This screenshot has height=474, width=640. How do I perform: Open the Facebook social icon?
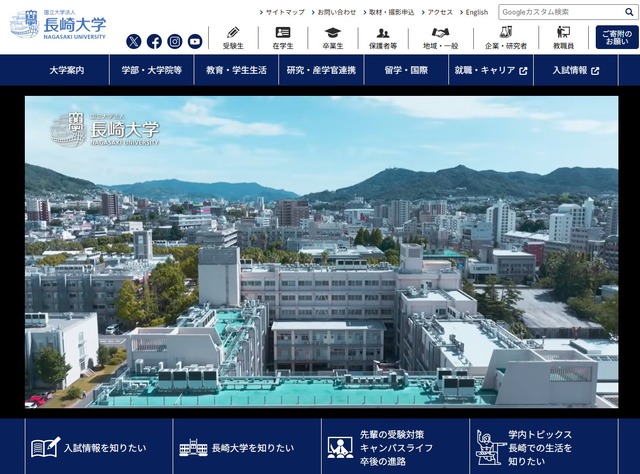click(x=154, y=41)
